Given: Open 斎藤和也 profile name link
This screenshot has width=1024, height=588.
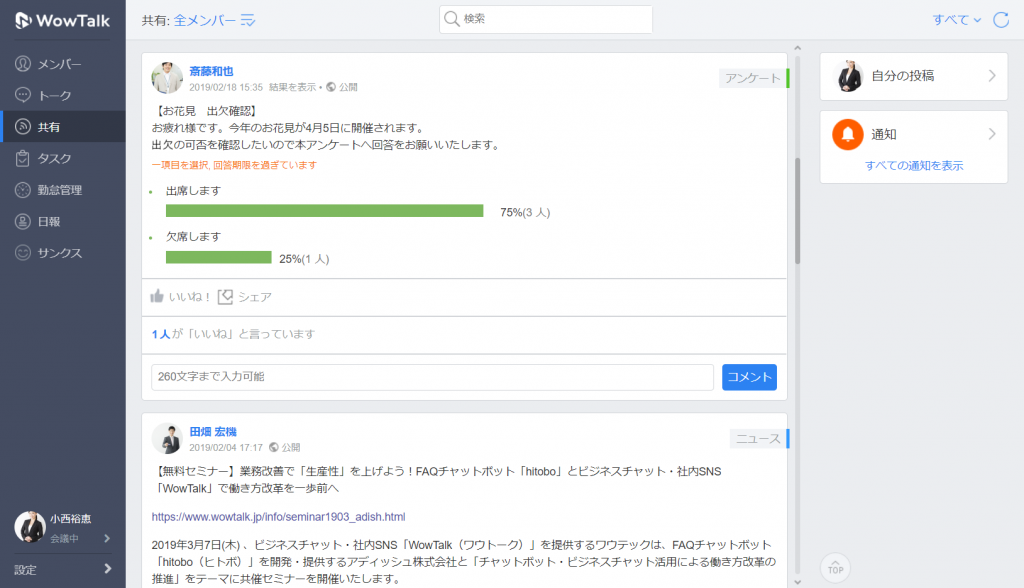Looking at the screenshot, I should tap(211, 71).
